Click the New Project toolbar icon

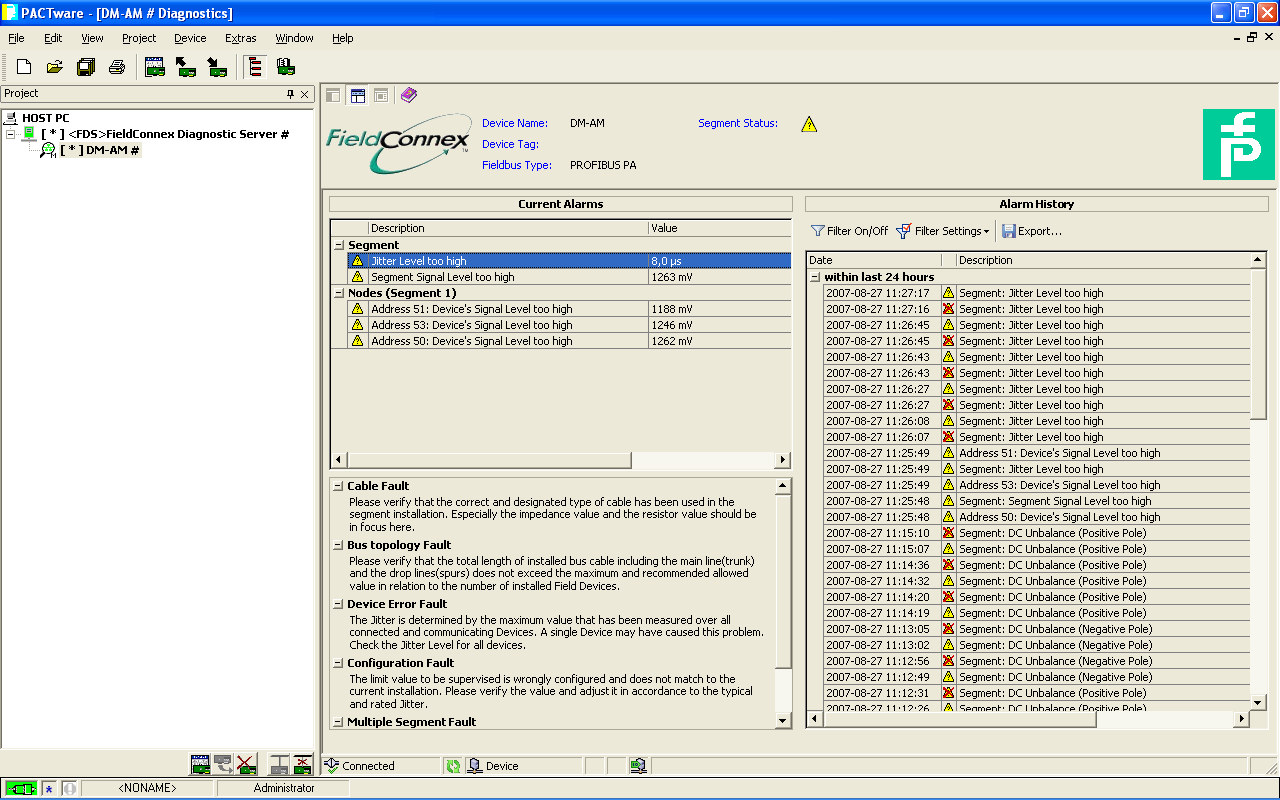tap(24, 67)
